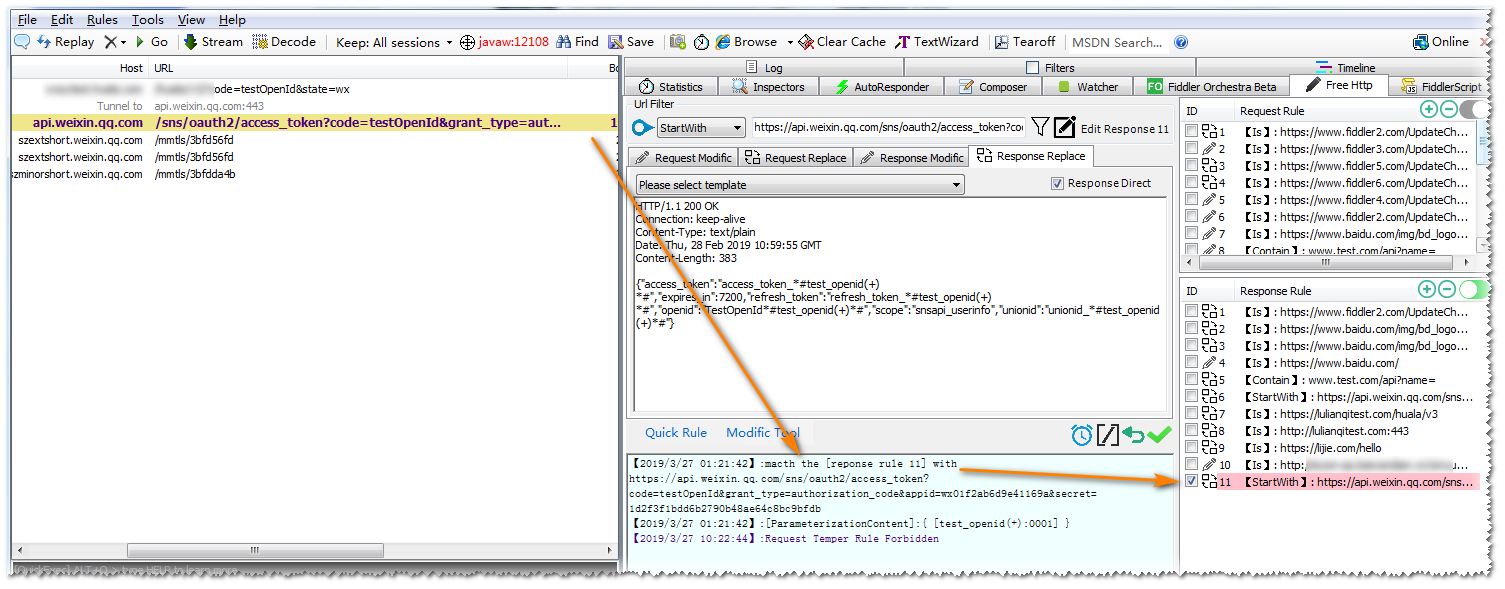1505x589 pixels.
Task: Switch to the AutoResponder tab
Action: [x=882, y=87]
